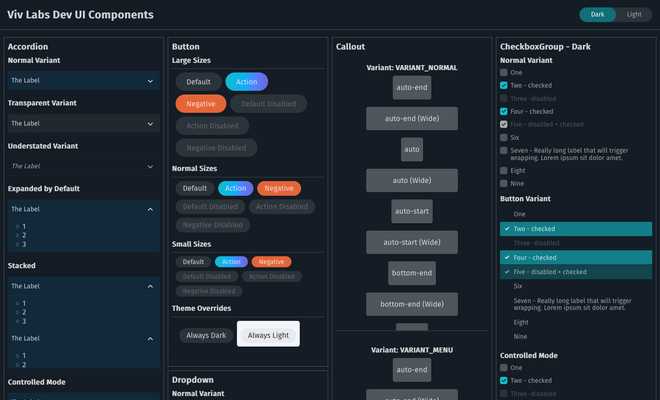The width and height of the screenshot is (660, 400).
Task: Click the Viv Labs Dev UI Components title
Action: point(80,15)
